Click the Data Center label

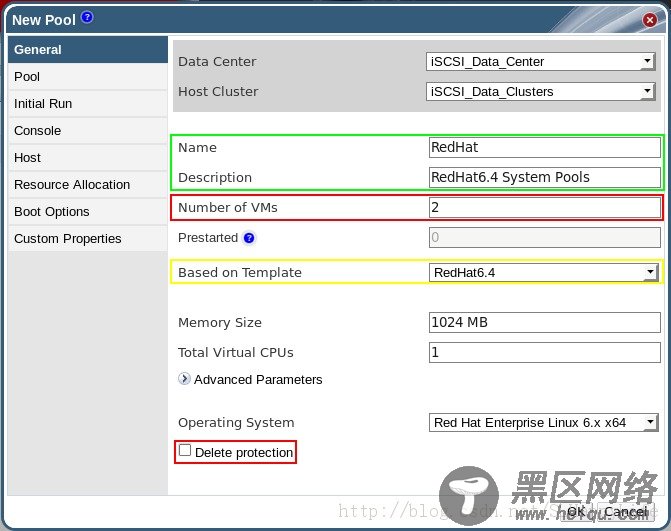(x=217, y=62)
